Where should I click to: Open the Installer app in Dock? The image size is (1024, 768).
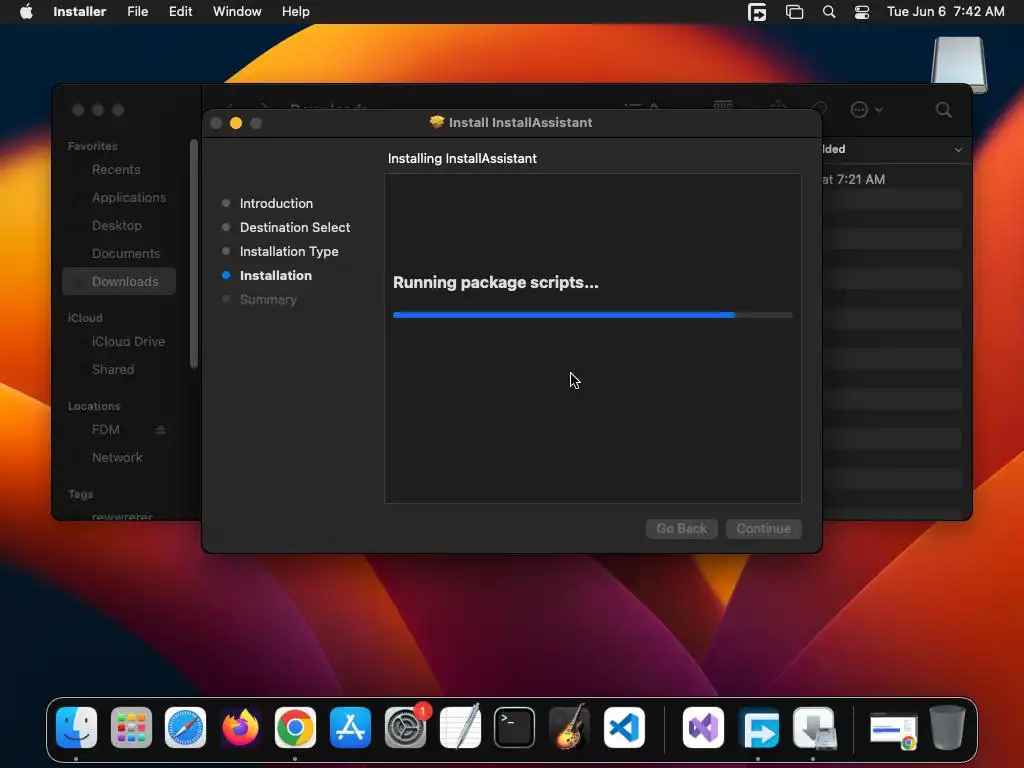point(813,728)
